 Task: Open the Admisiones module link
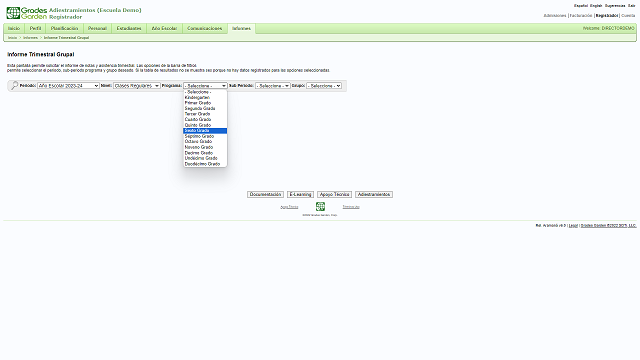point(555,16)
